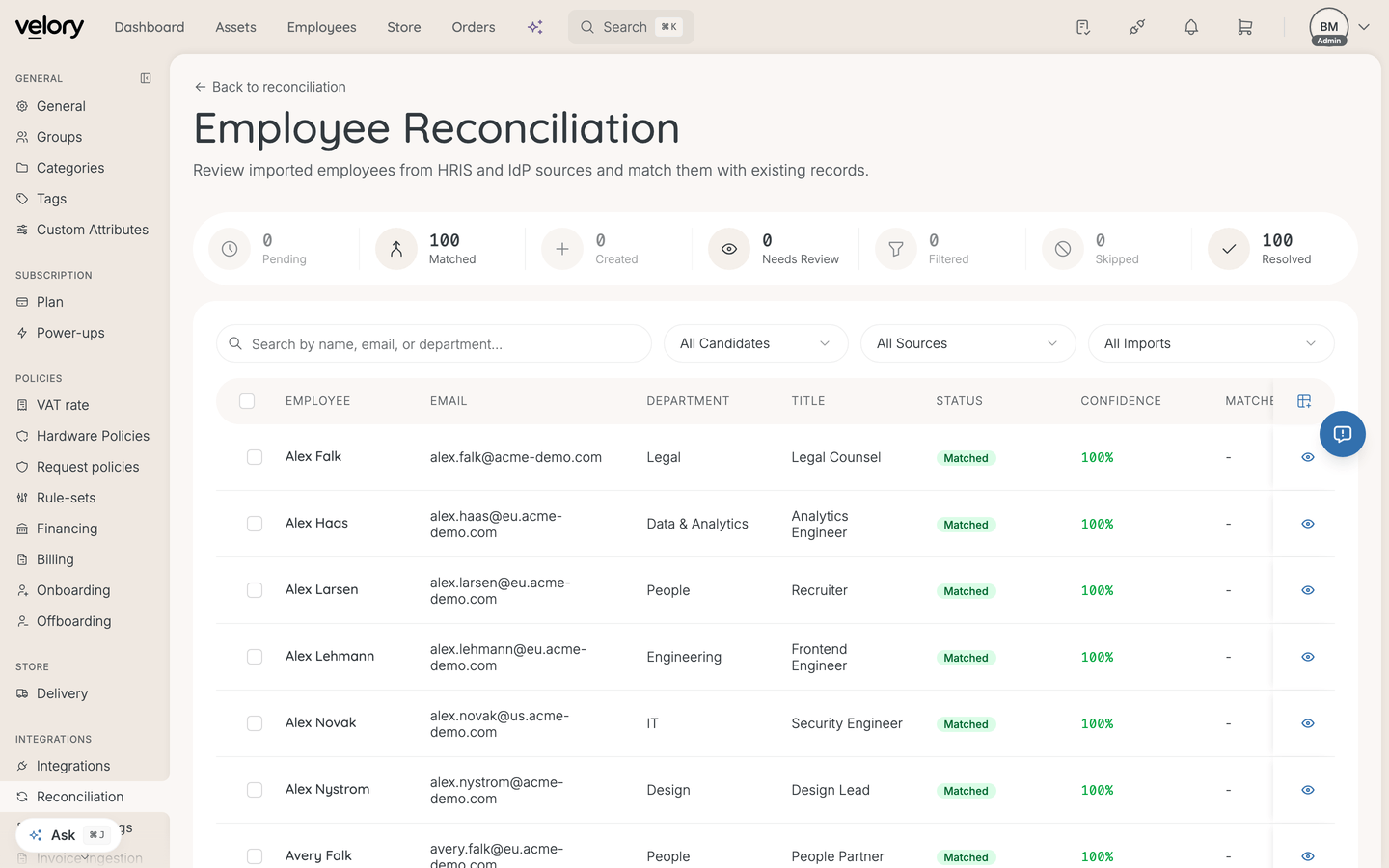Open table column settings icon
Image resolution: width=1389 pixels, height=868 pixels.
coord(1304,401)
